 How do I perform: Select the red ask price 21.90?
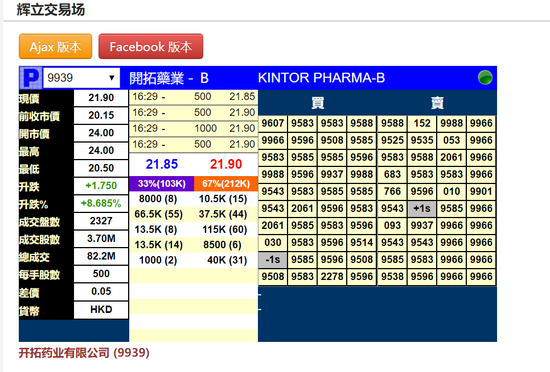tap(226, 164)
